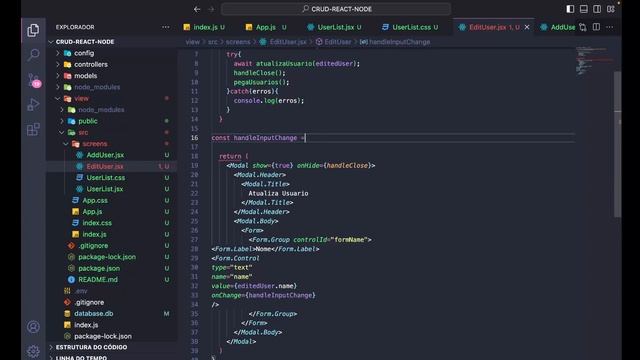Expand the ESTRUTURA DO CÓDIGO section

(x=91, y=347)
